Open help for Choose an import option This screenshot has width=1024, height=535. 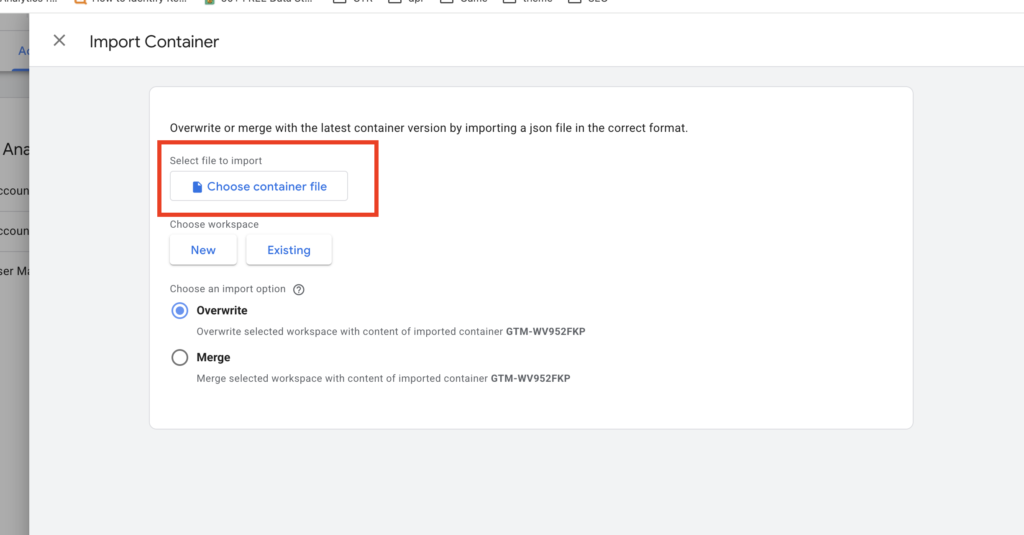point(298,290)
